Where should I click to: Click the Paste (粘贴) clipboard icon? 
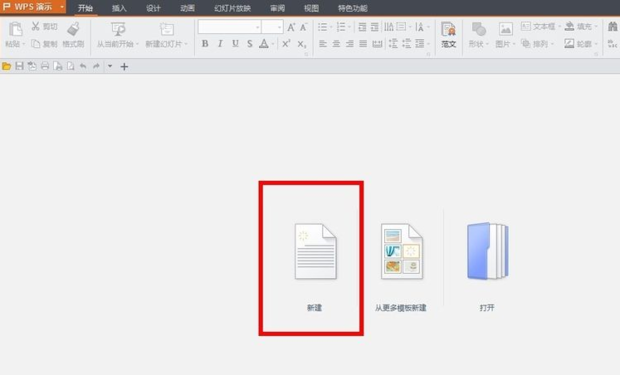tap(15, 29)
